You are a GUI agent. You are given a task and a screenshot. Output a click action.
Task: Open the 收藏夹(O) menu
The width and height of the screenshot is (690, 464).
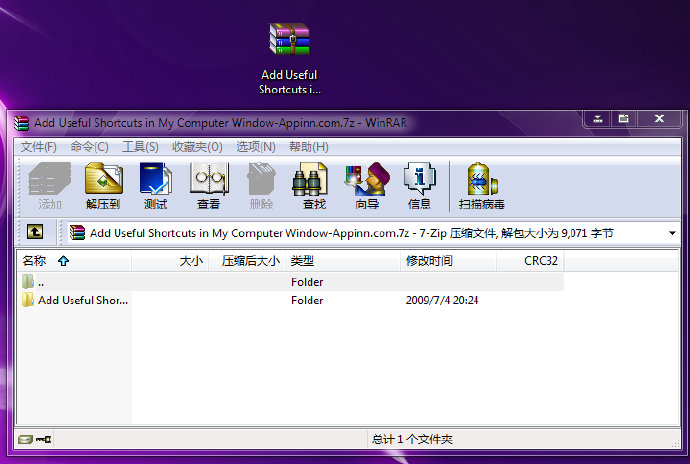pyautogui.click(x=197, y=147)
